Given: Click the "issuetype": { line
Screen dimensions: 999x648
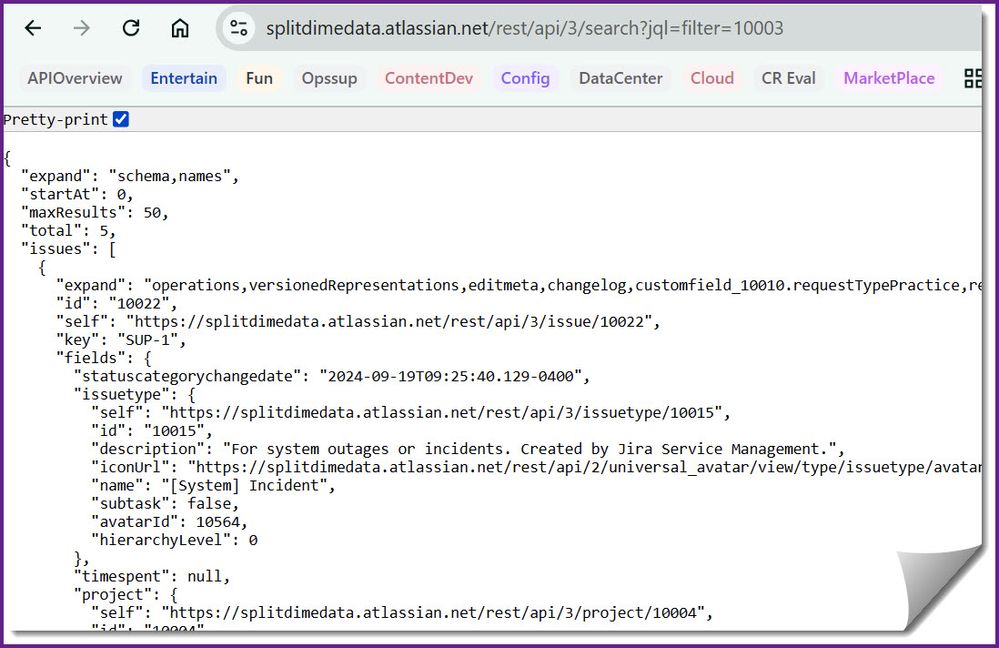Looking at the screenshot, I should point(134,394).
